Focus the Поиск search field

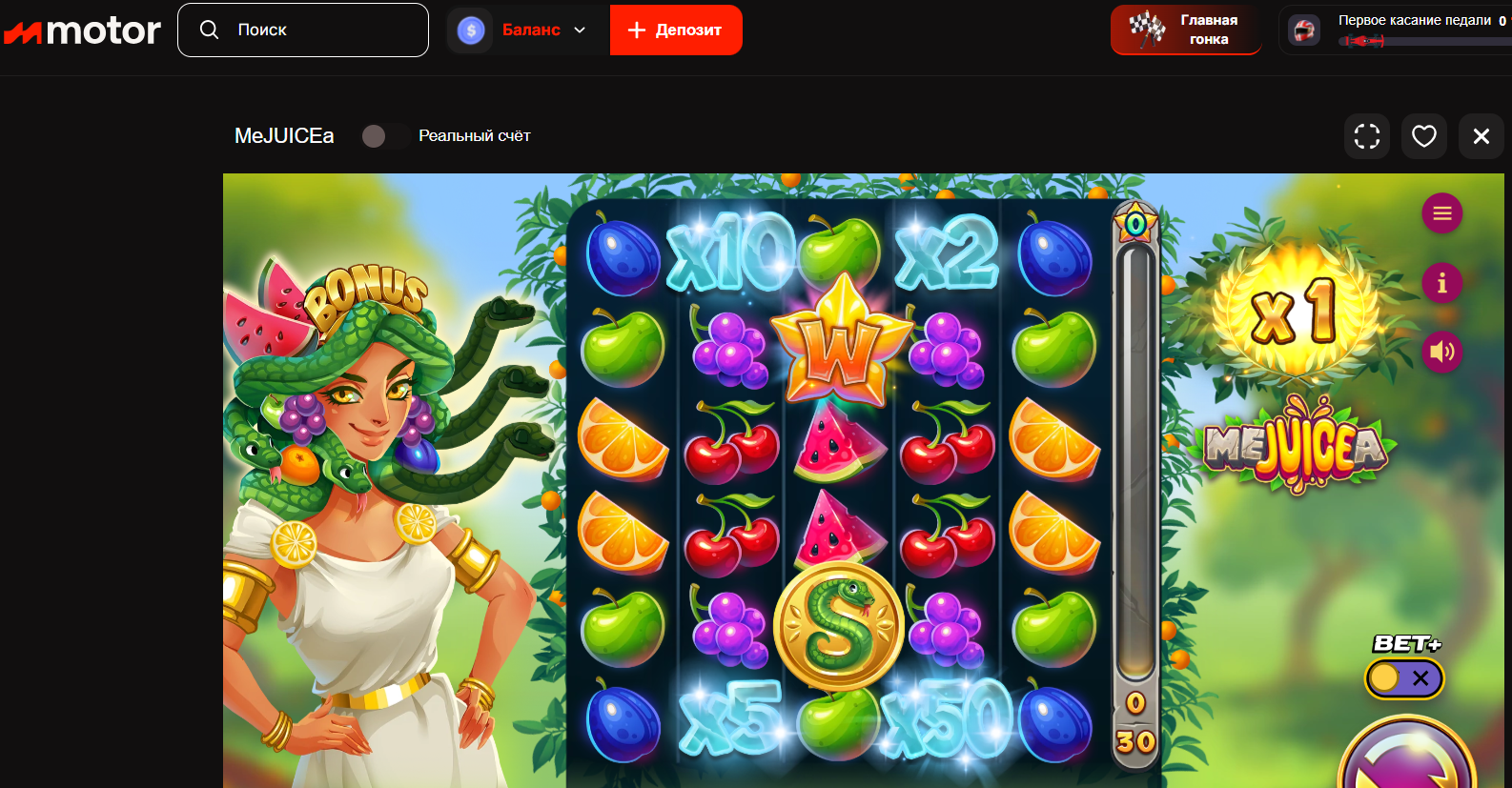tap(303, 30)
